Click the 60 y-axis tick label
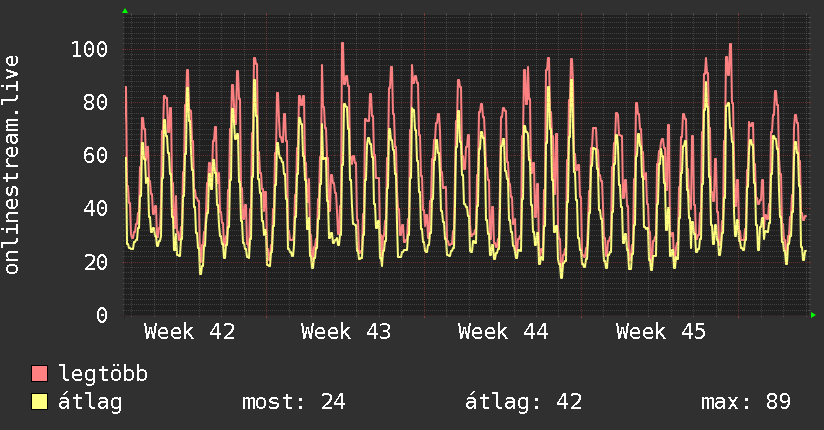 pyautogui.click(x=96, y=156)
